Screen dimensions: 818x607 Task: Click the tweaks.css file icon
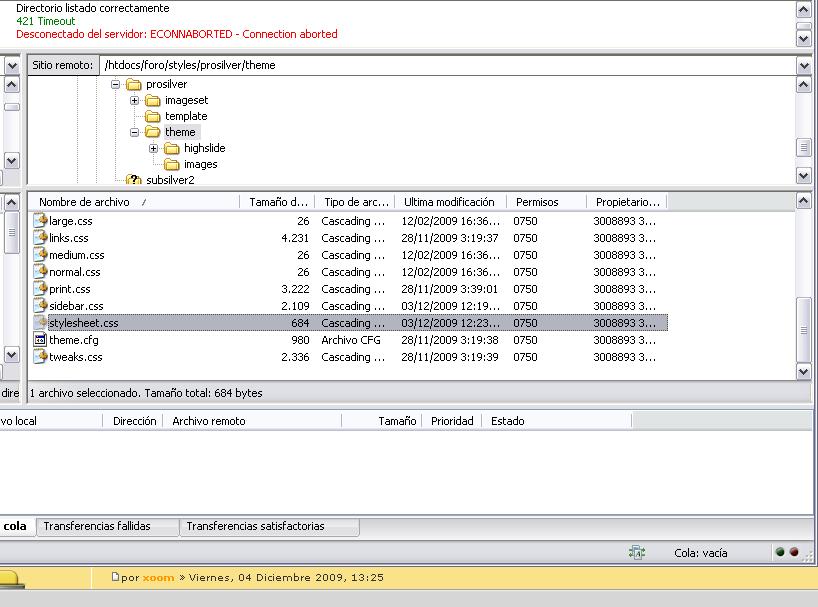(40, 357)
